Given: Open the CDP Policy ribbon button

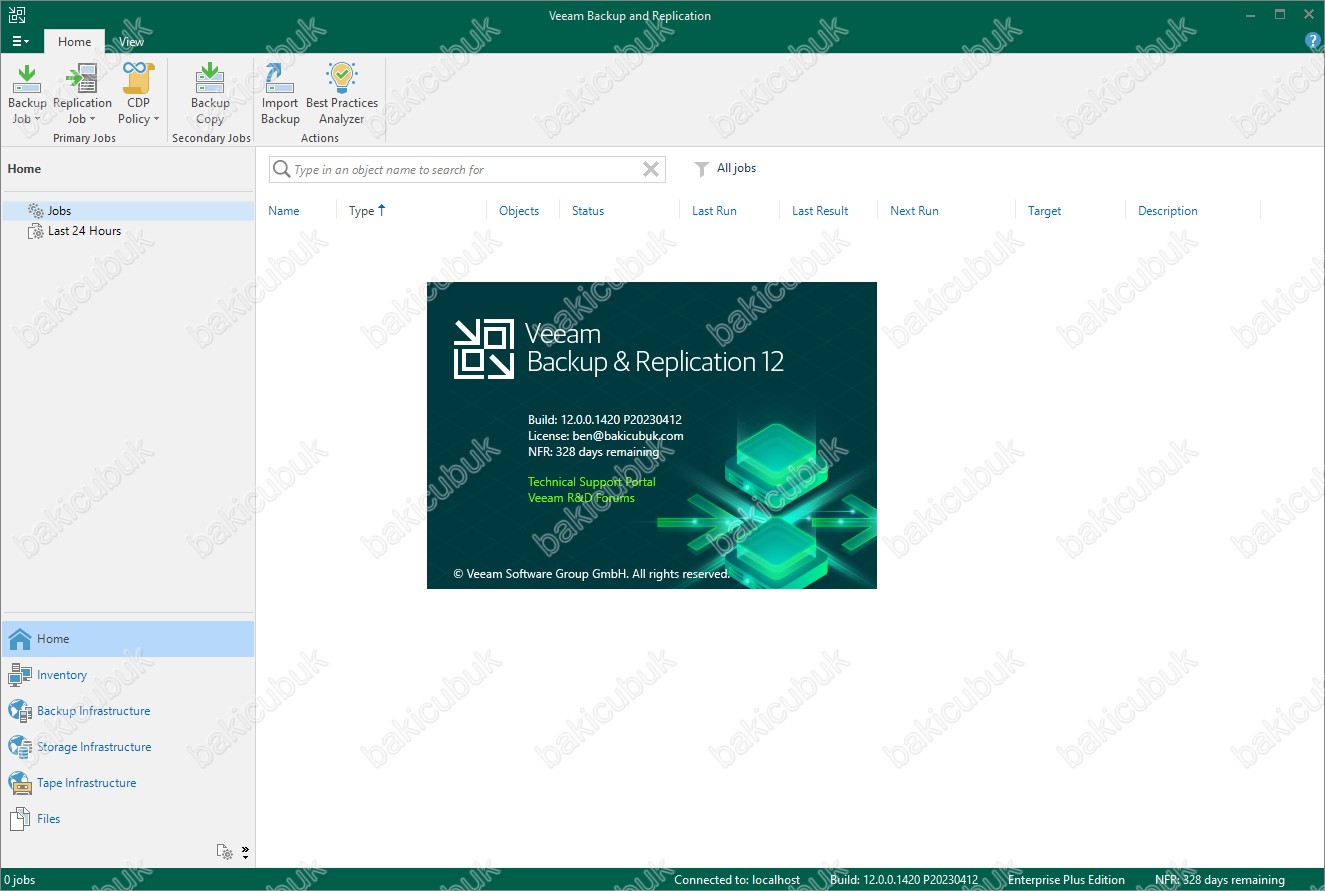Looking at the screenshot, I should pos(138,93).
